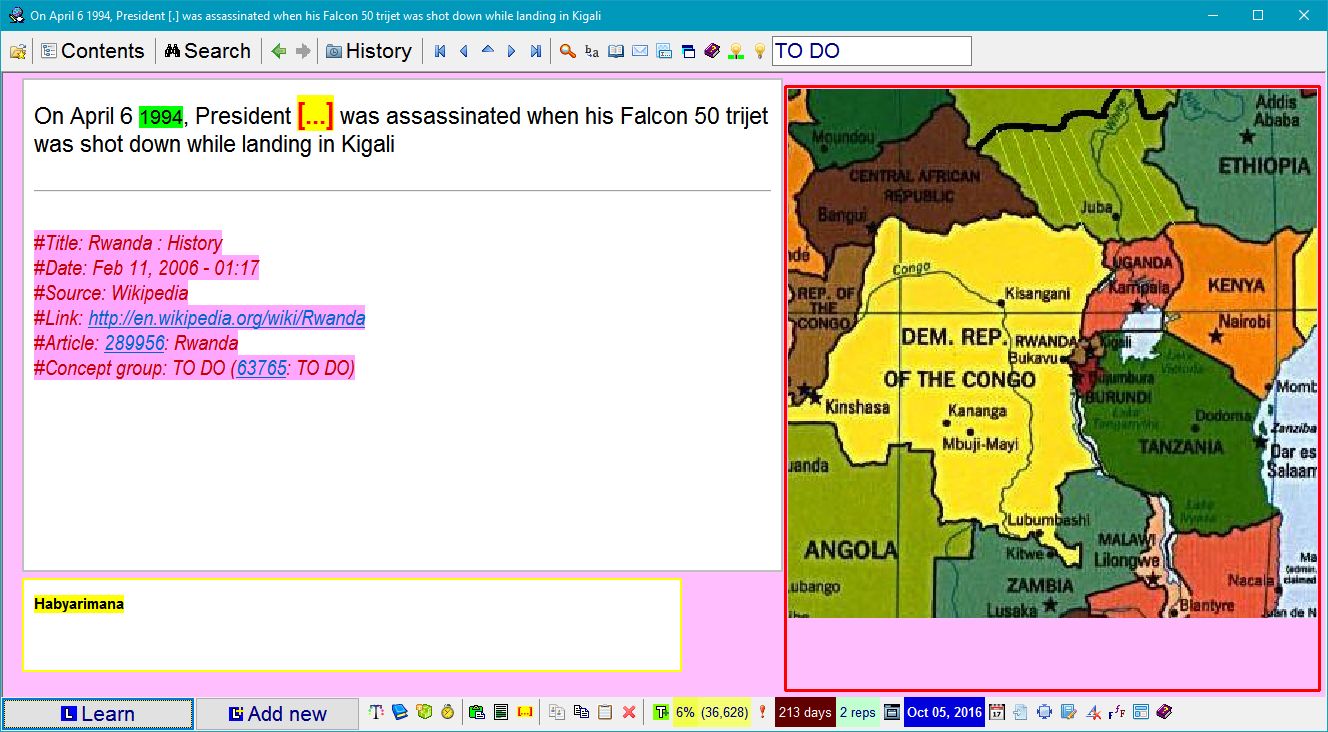
Task: Click the stopwatch timer icon
Action: (x=447, y=712)
